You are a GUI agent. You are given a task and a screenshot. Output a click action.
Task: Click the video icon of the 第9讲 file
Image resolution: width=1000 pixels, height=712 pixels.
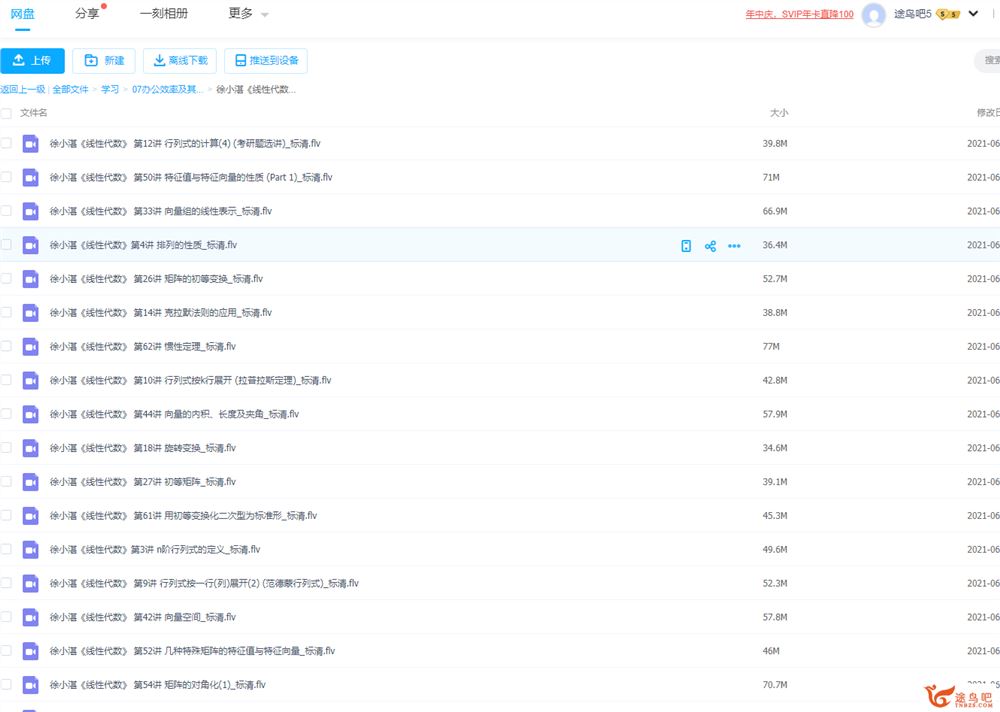(x=31, y=583)
